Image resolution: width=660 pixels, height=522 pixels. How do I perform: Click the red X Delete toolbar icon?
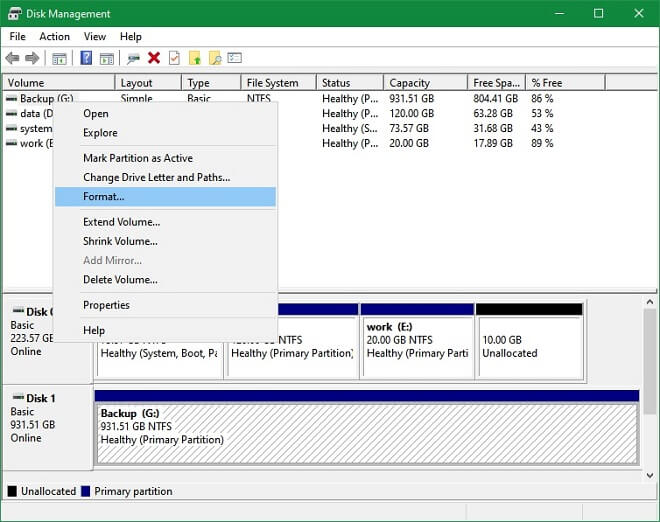tap(154, 58)
